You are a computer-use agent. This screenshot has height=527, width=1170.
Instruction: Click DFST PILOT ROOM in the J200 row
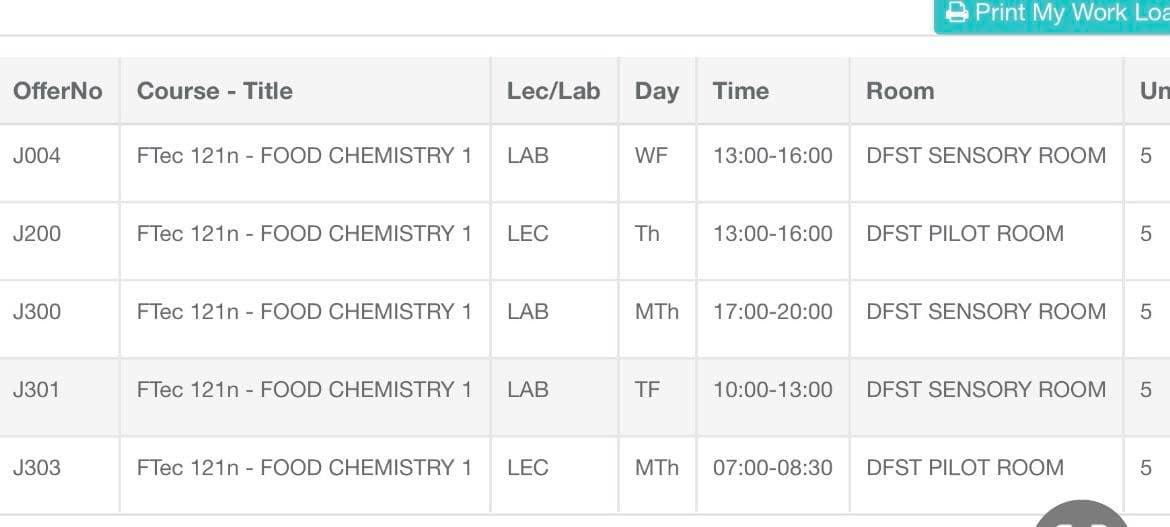965,234
